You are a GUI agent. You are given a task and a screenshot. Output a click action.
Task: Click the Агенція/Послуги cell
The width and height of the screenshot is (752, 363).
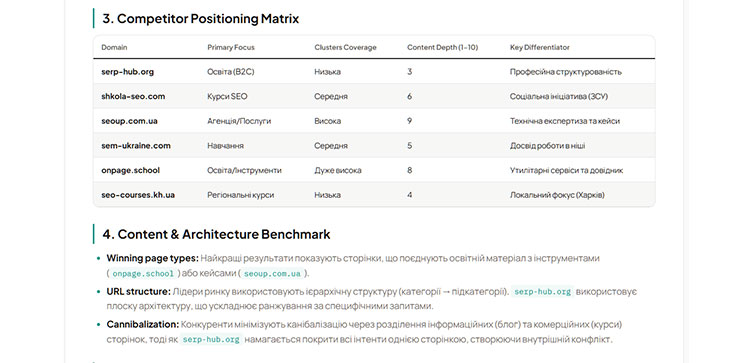point(239,121)
